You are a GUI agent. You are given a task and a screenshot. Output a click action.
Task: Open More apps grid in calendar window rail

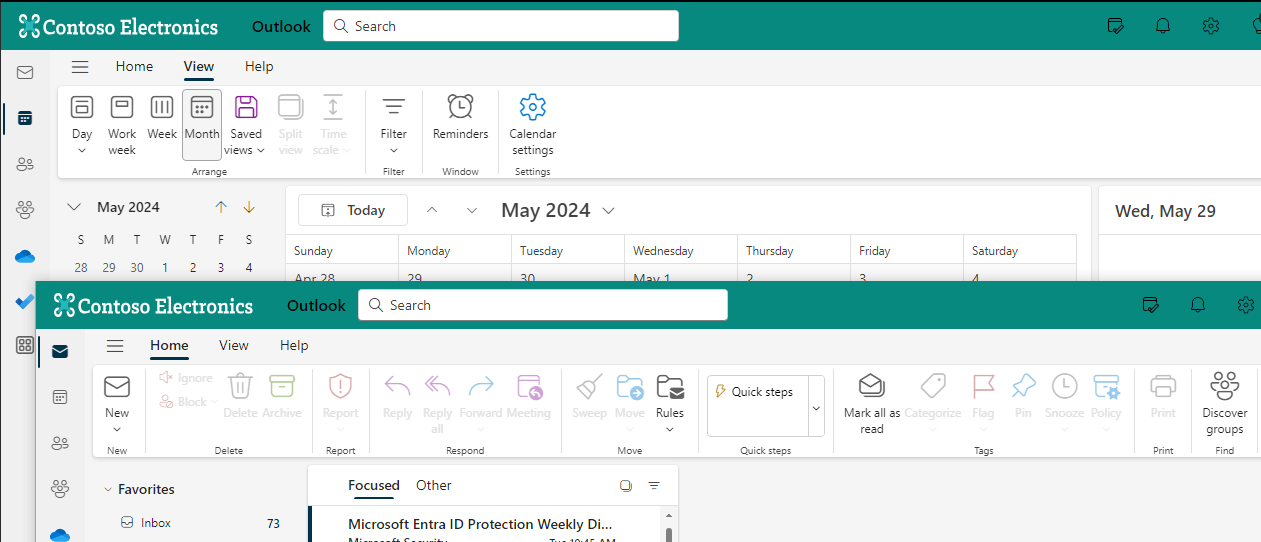coord(25,346)
